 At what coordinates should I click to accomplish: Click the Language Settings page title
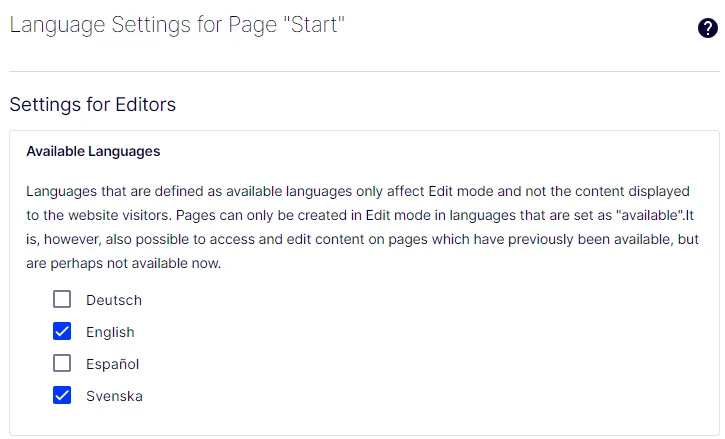[177, 25]
